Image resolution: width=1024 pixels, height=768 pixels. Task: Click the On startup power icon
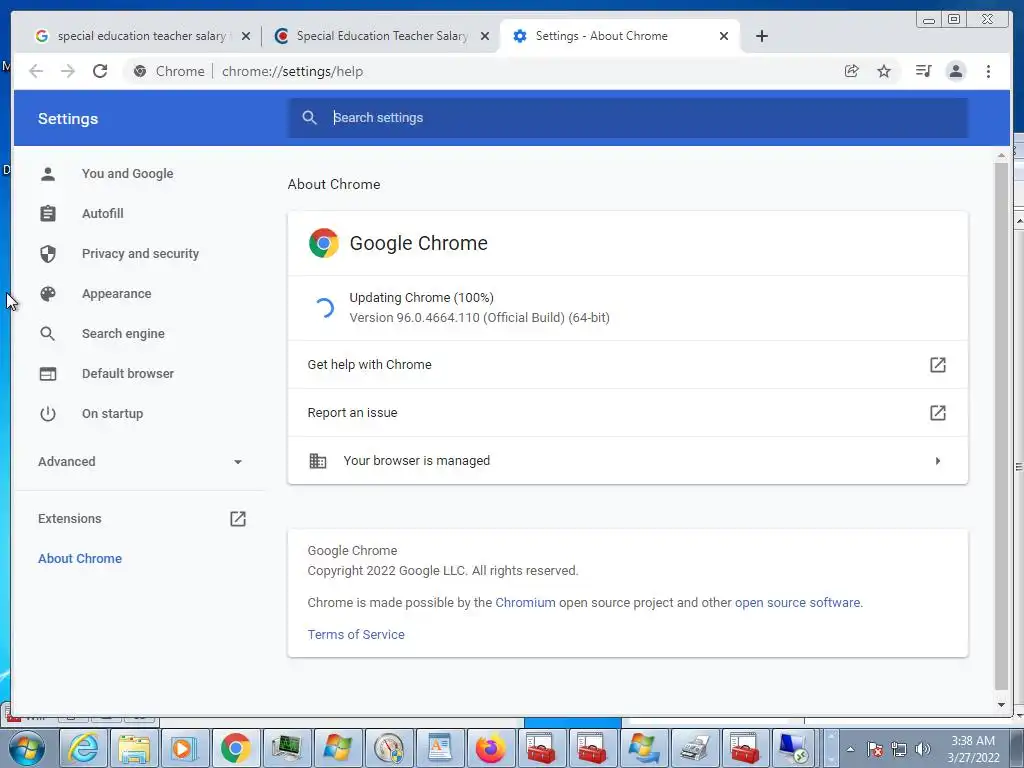pos(48,413)
